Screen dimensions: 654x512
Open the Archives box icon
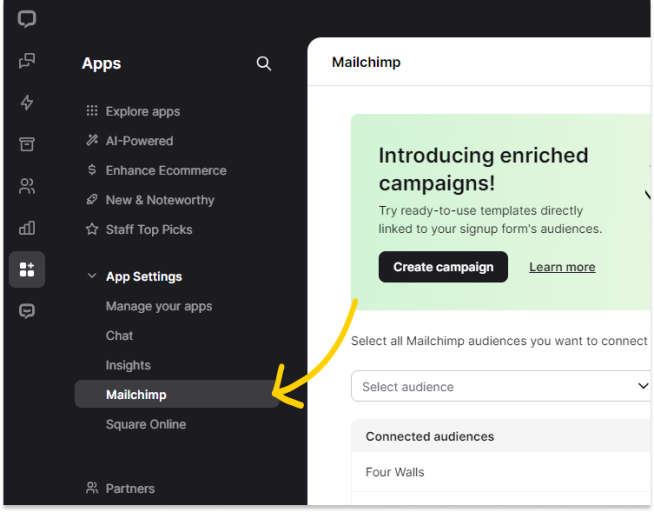pyautogui.click(x=27, y=144)
